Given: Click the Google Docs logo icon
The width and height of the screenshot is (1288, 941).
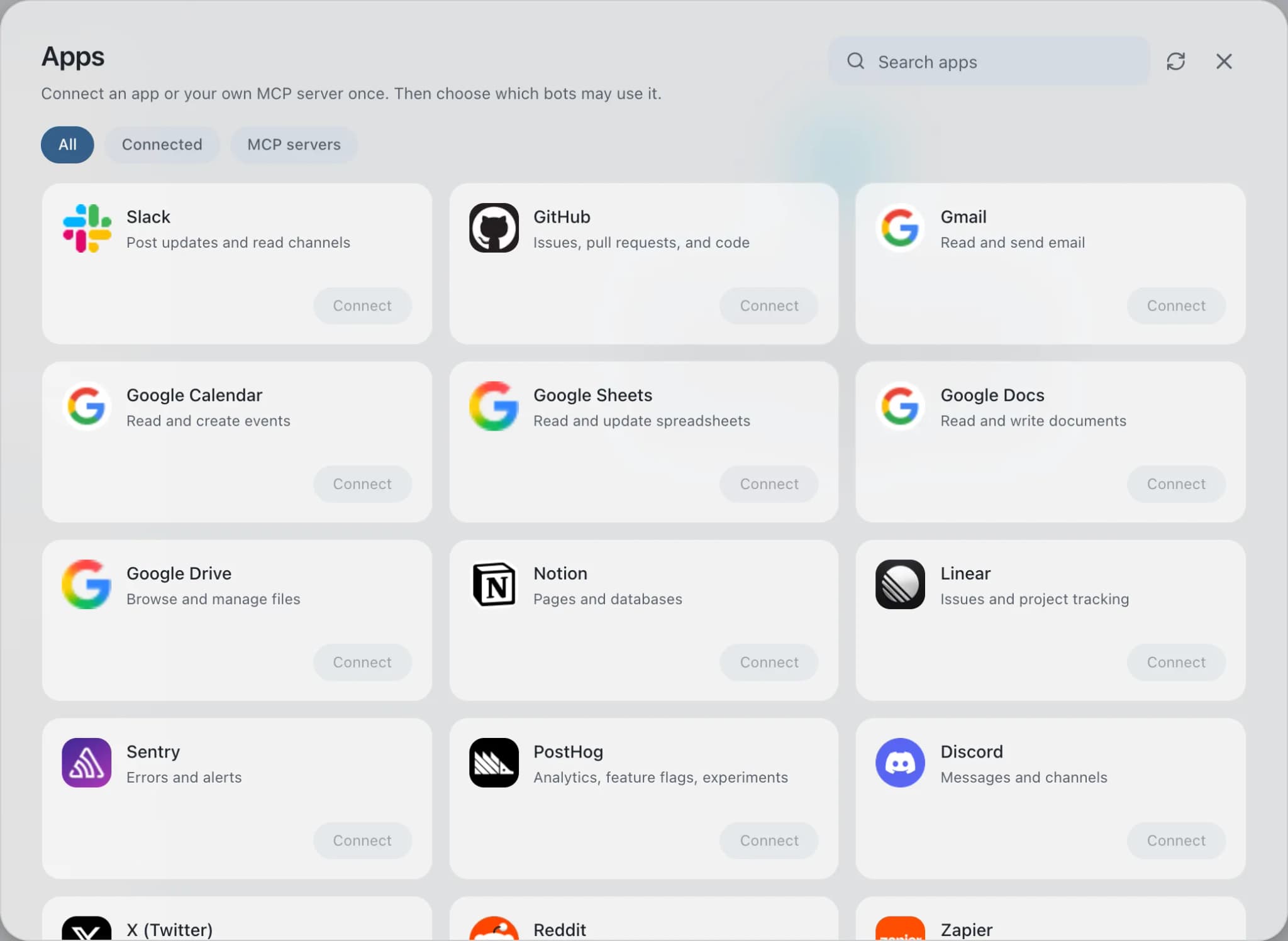Looking at the screenshot, I should (x=900, y=406).
